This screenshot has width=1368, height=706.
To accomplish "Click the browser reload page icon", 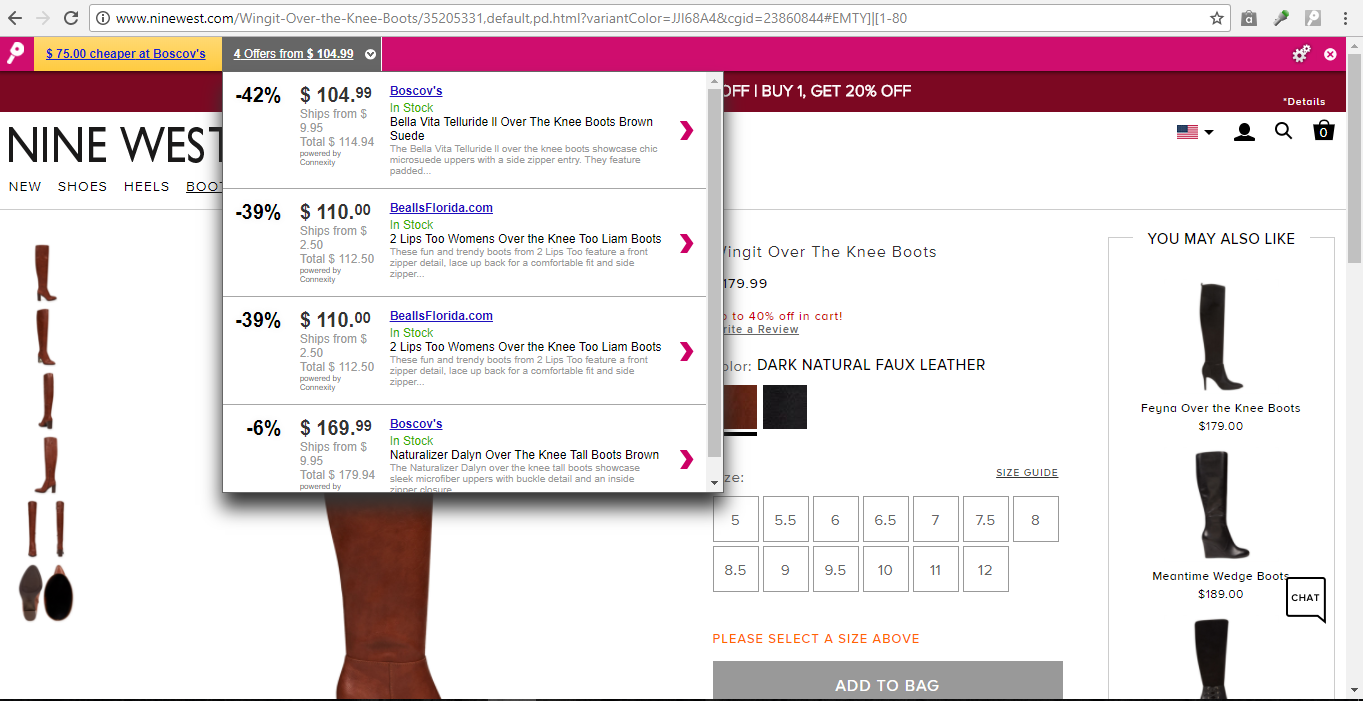I will tap(71, 18).
